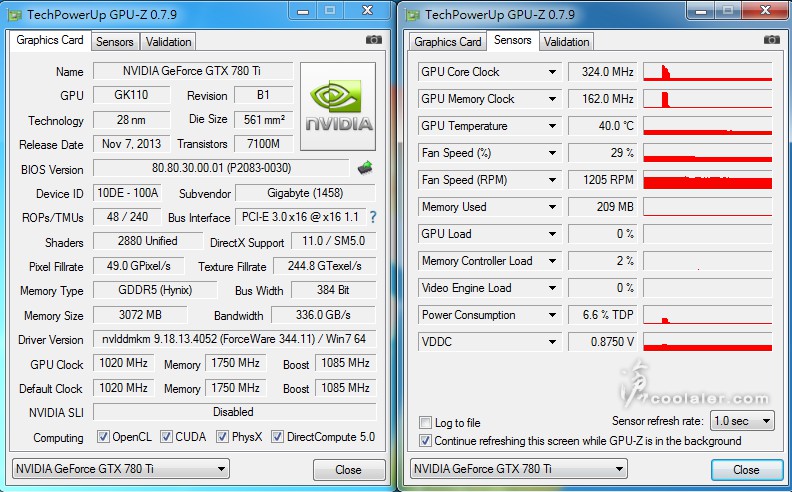The height and width of the screenshot is (492, 792).
Task: Enable the Log to file checkbox
Action: (425, 422)
